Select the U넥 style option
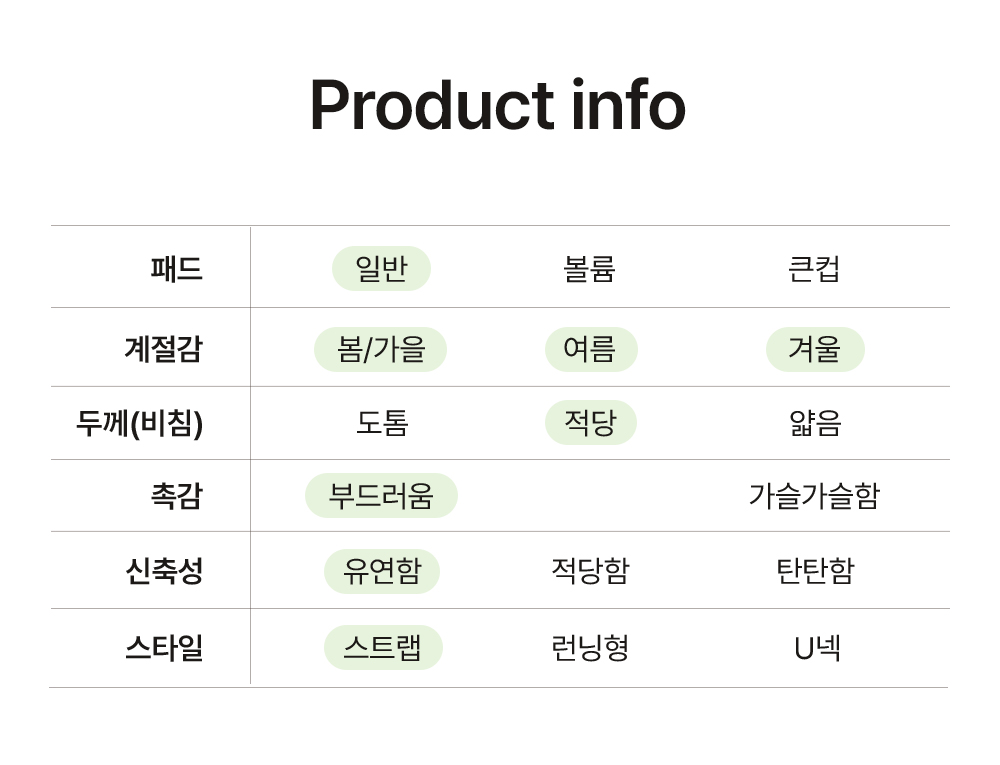The height and width of the screenshot is (765, 1000). pyautogui.click(x=816, y=648)
